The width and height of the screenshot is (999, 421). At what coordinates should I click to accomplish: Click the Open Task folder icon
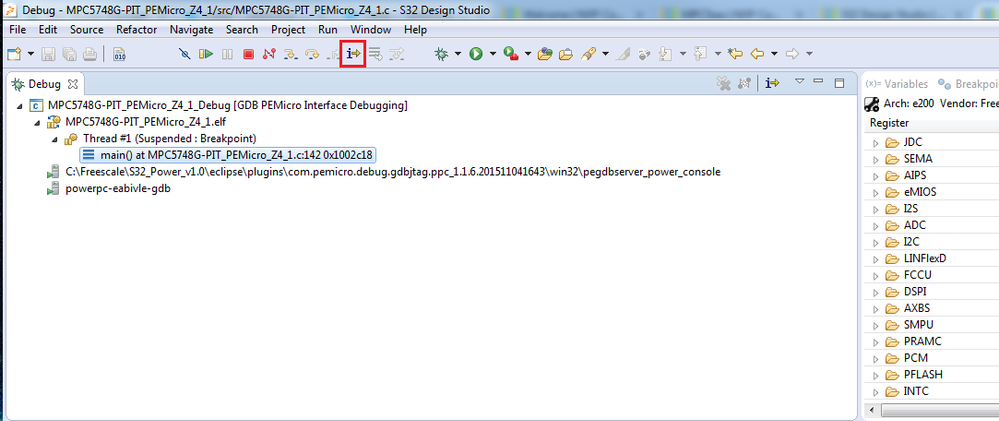[x=566, y=54]
